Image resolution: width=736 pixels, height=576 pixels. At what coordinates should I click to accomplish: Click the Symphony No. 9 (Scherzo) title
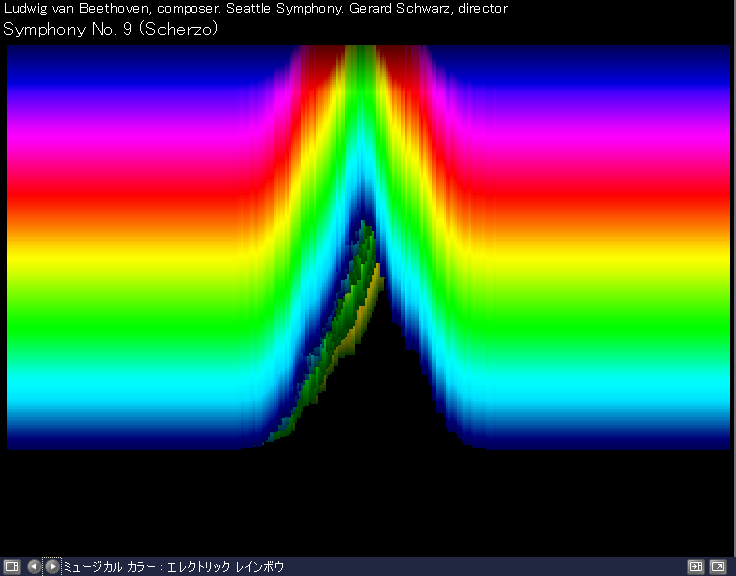[111, 29]
